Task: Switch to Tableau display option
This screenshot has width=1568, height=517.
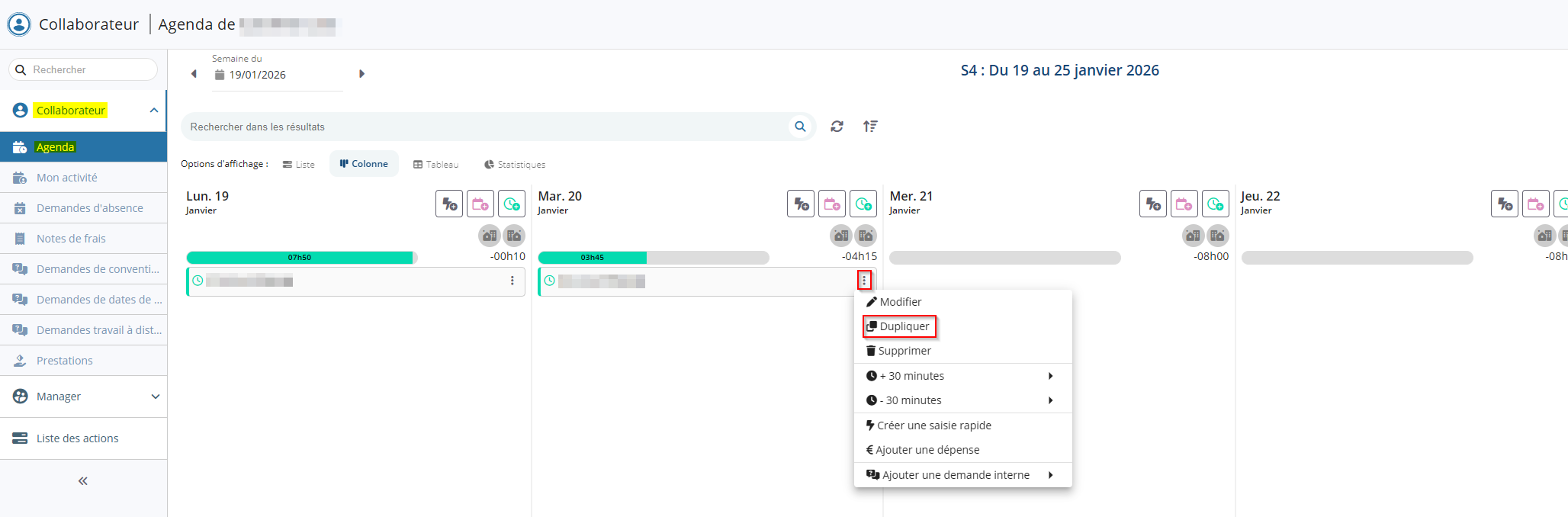Action: click(x=435, y=165)
